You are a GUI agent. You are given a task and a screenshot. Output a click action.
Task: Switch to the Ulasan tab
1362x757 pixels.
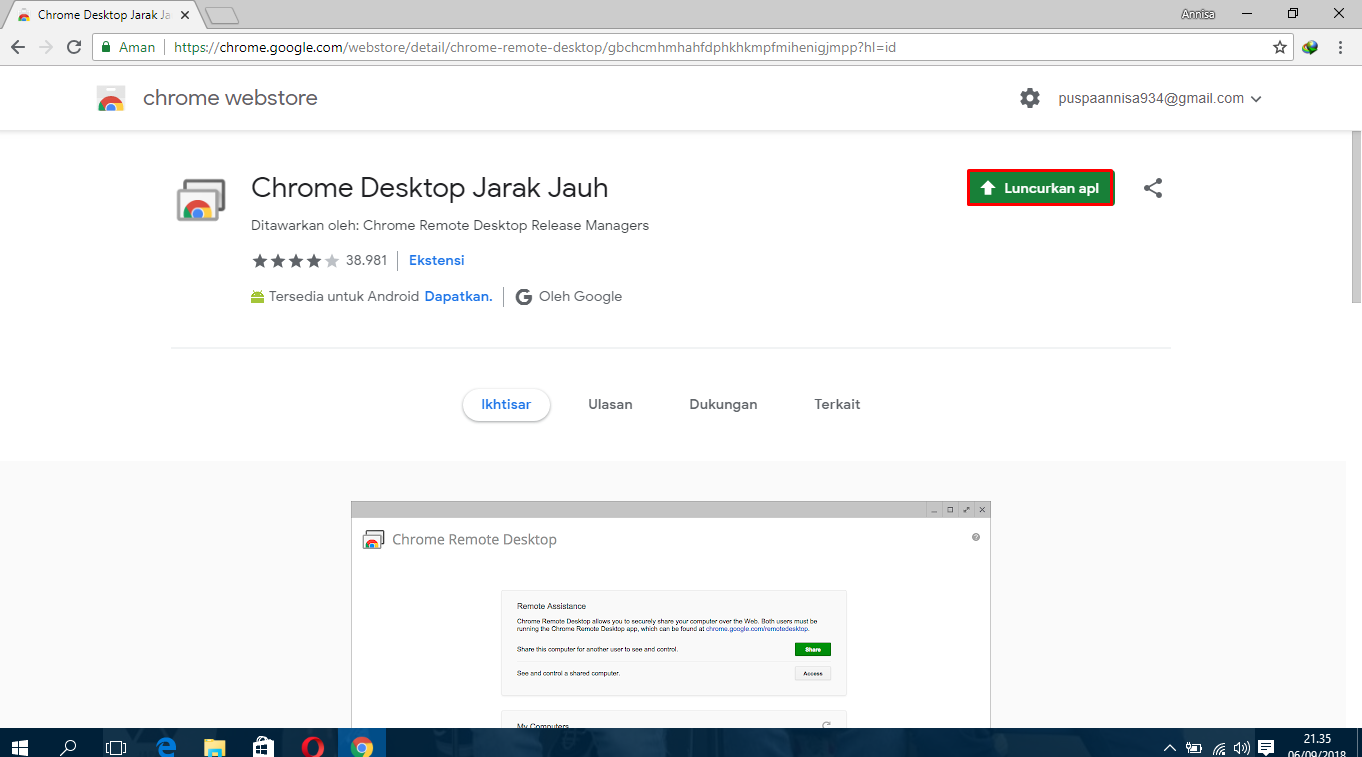(x=610, y=405)
